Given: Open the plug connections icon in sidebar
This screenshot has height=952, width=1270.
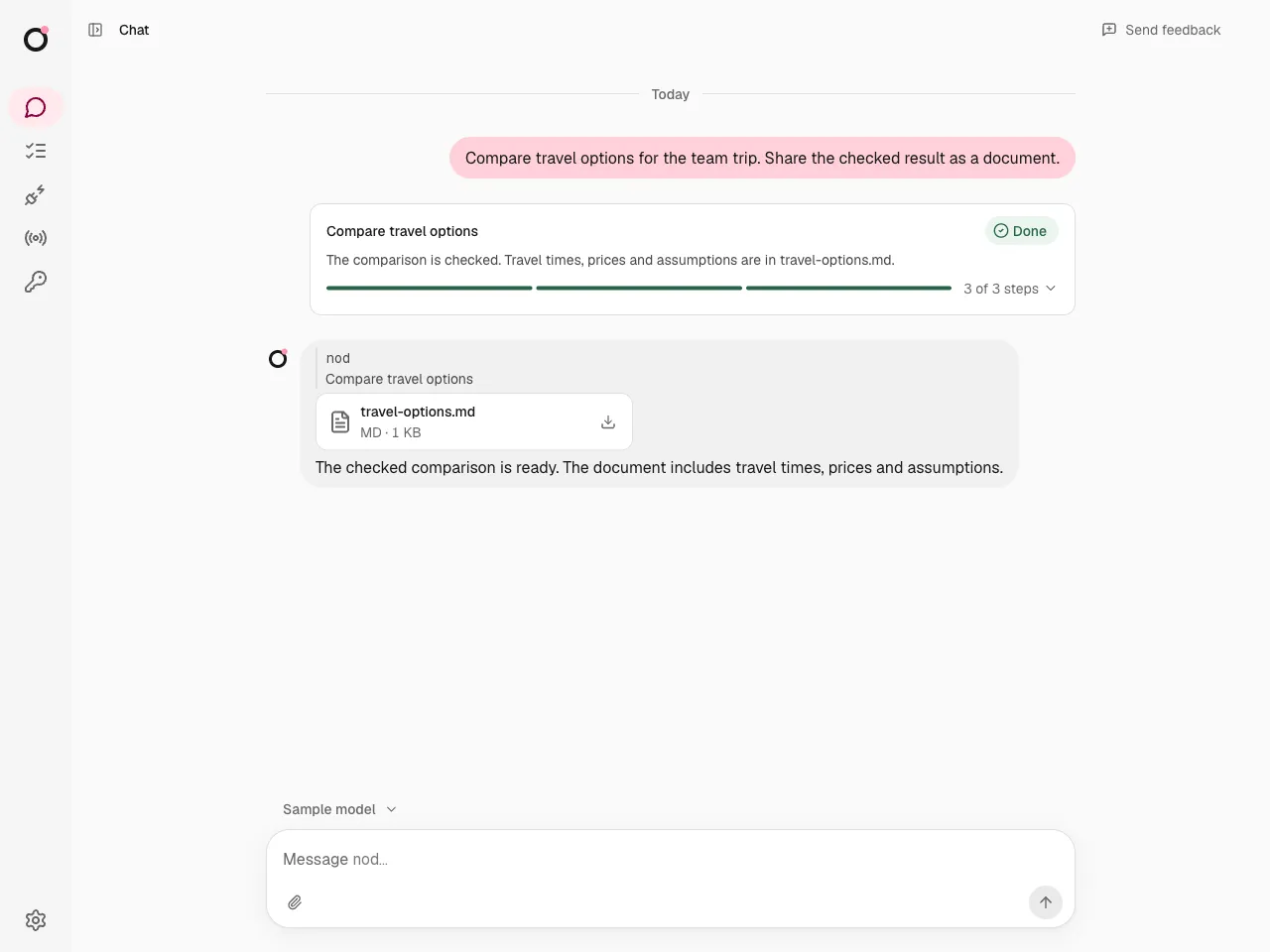Looking at the screenshot, I should (x=36, y=194).
